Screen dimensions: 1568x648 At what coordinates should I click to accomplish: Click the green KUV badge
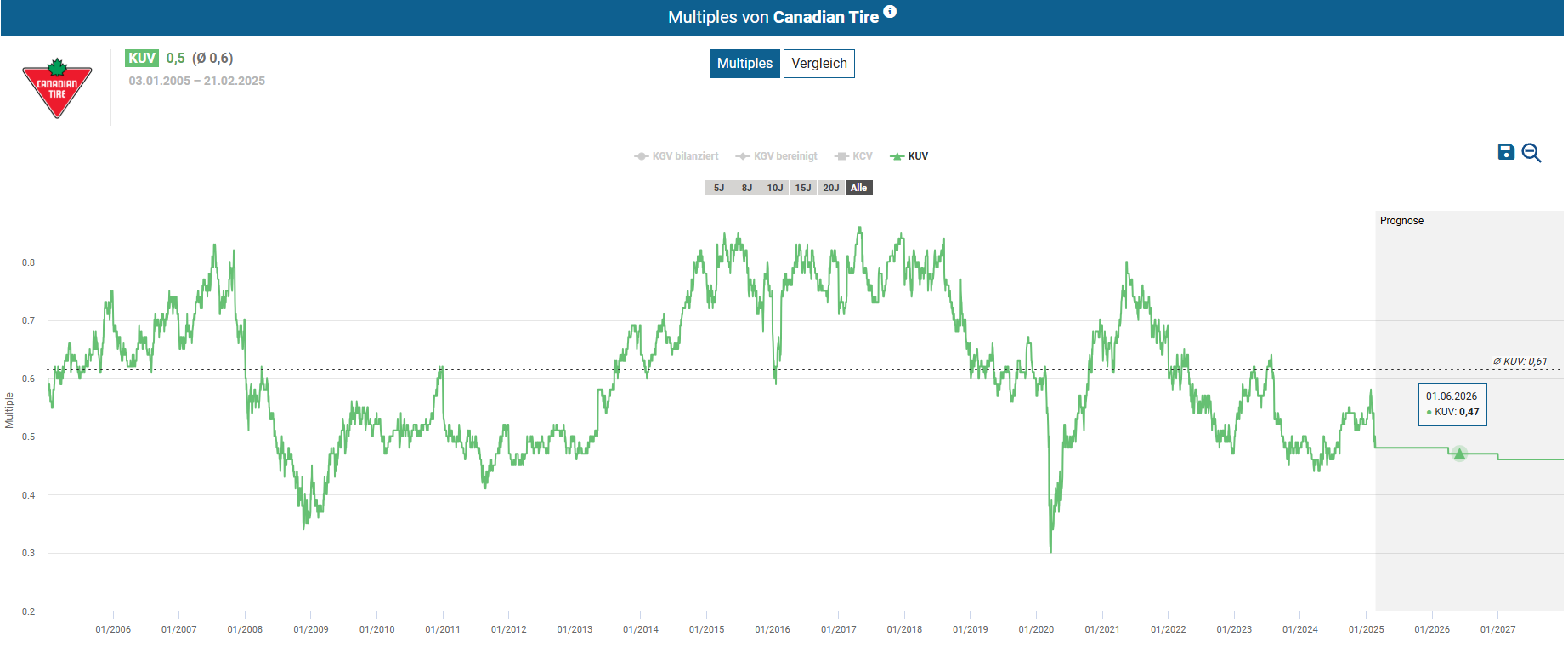tap(141, 58)
